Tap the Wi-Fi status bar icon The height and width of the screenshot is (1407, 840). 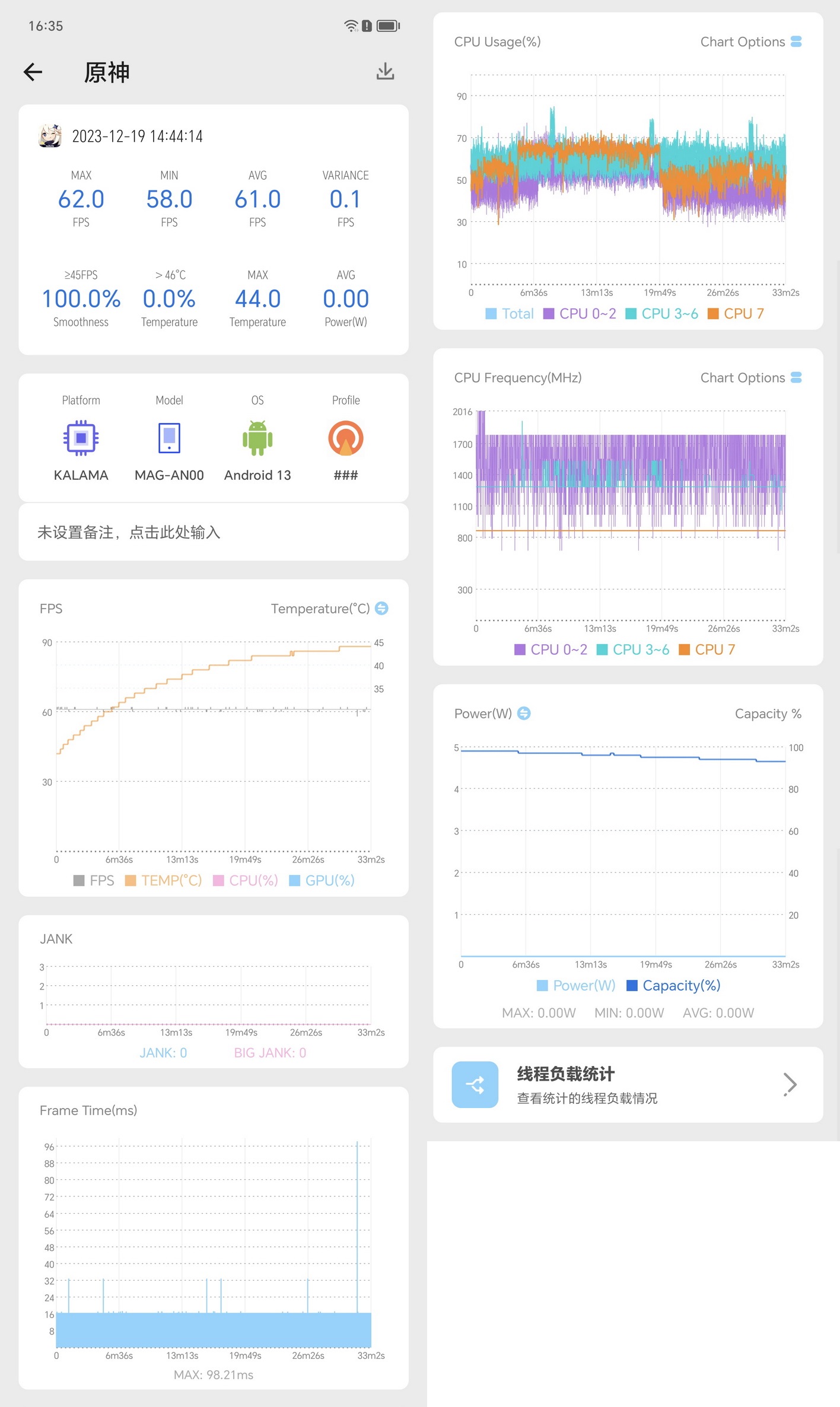(x=351, y=26)
